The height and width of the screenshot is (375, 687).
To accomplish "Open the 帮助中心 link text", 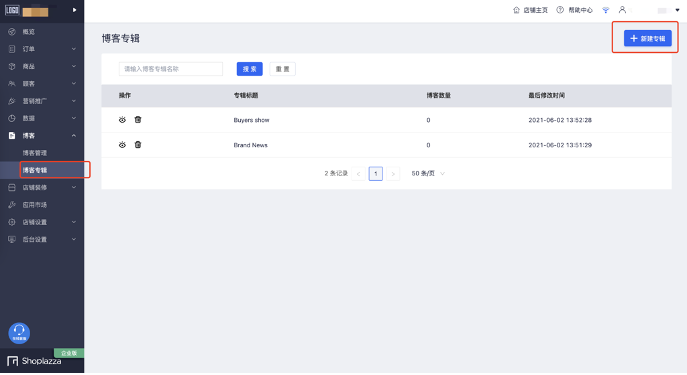I will 580,10.
